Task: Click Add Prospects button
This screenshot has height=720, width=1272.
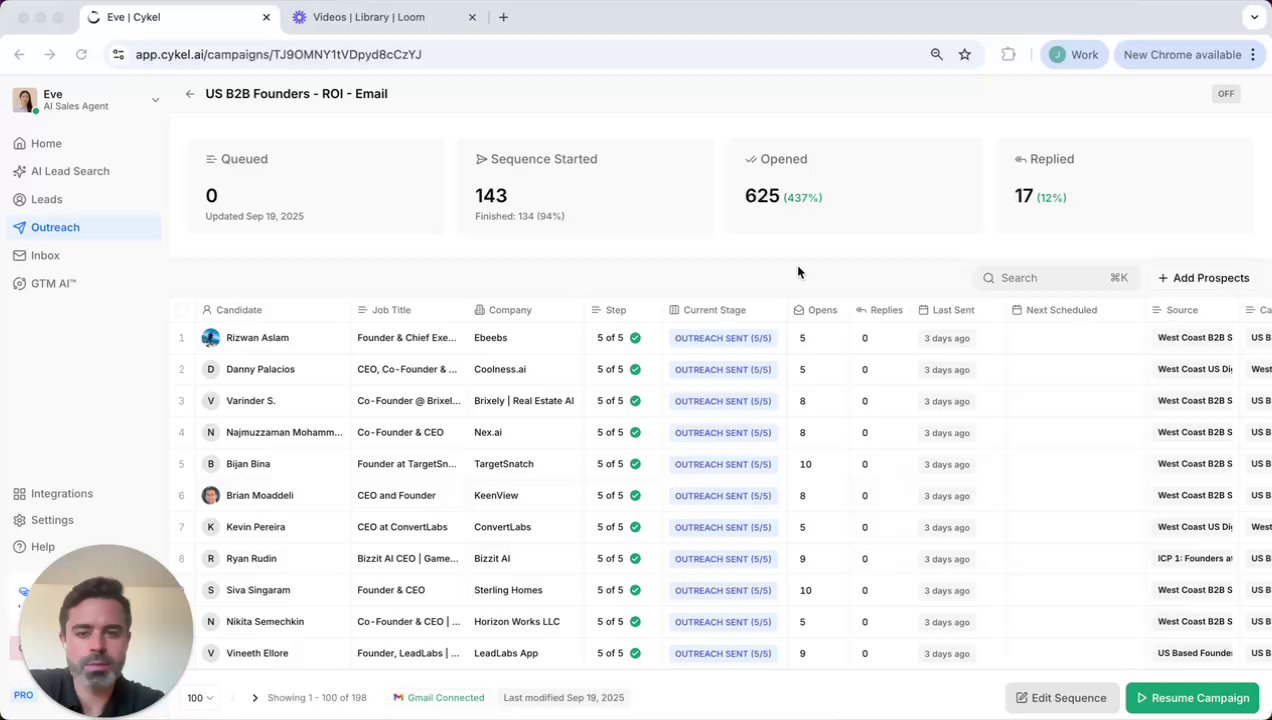Action: click(1204, 278)
